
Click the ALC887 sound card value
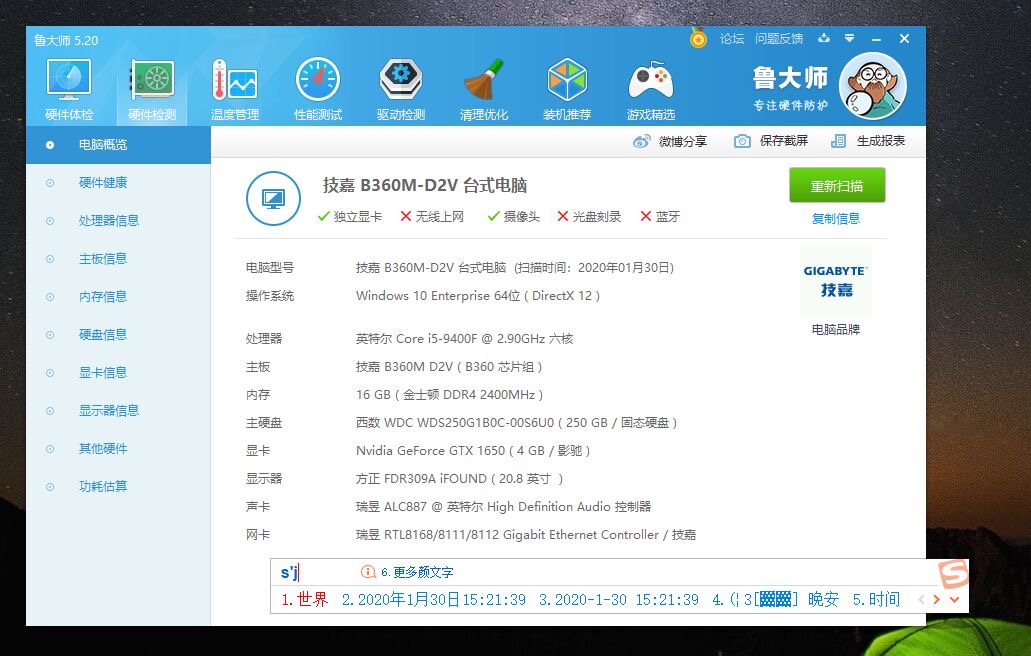(x=504, y=506)
